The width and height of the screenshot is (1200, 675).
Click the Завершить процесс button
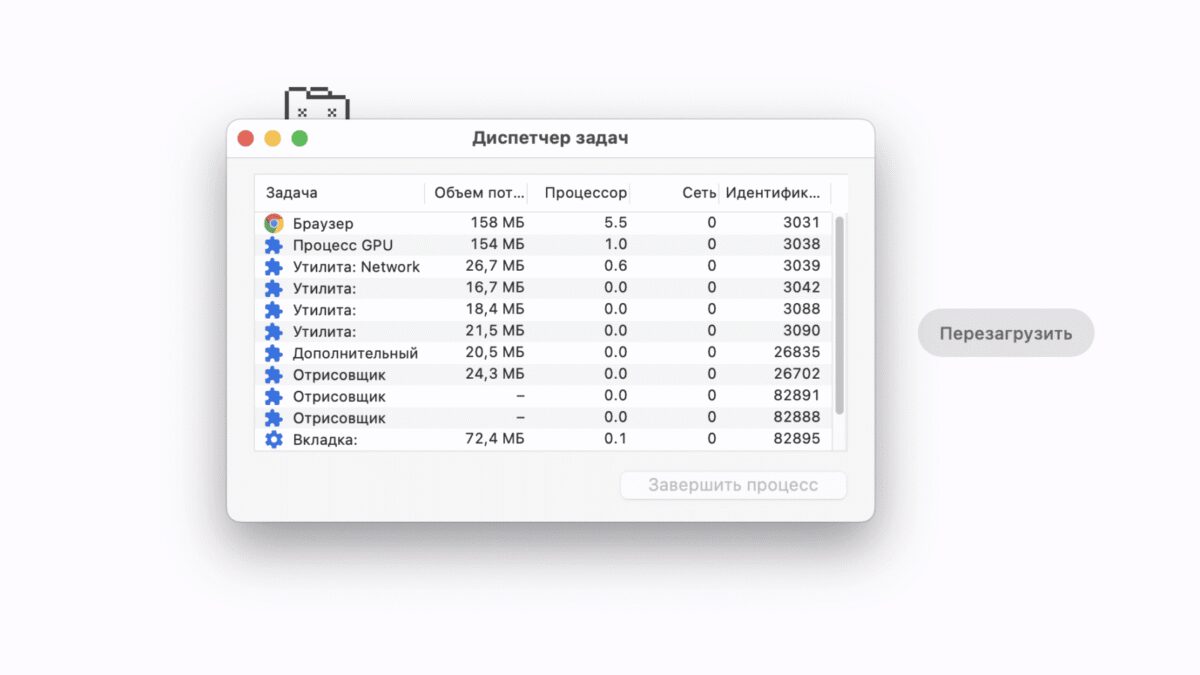pyautogui.click(x=733, y=486)
